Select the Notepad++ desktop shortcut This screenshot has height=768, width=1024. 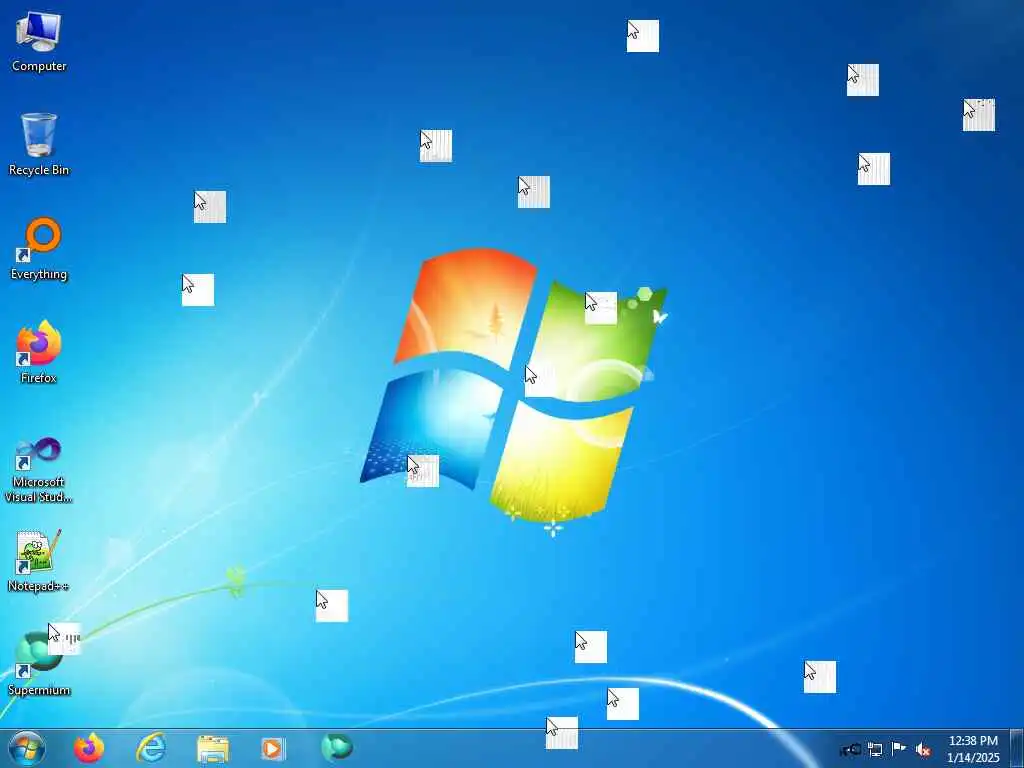39,560
